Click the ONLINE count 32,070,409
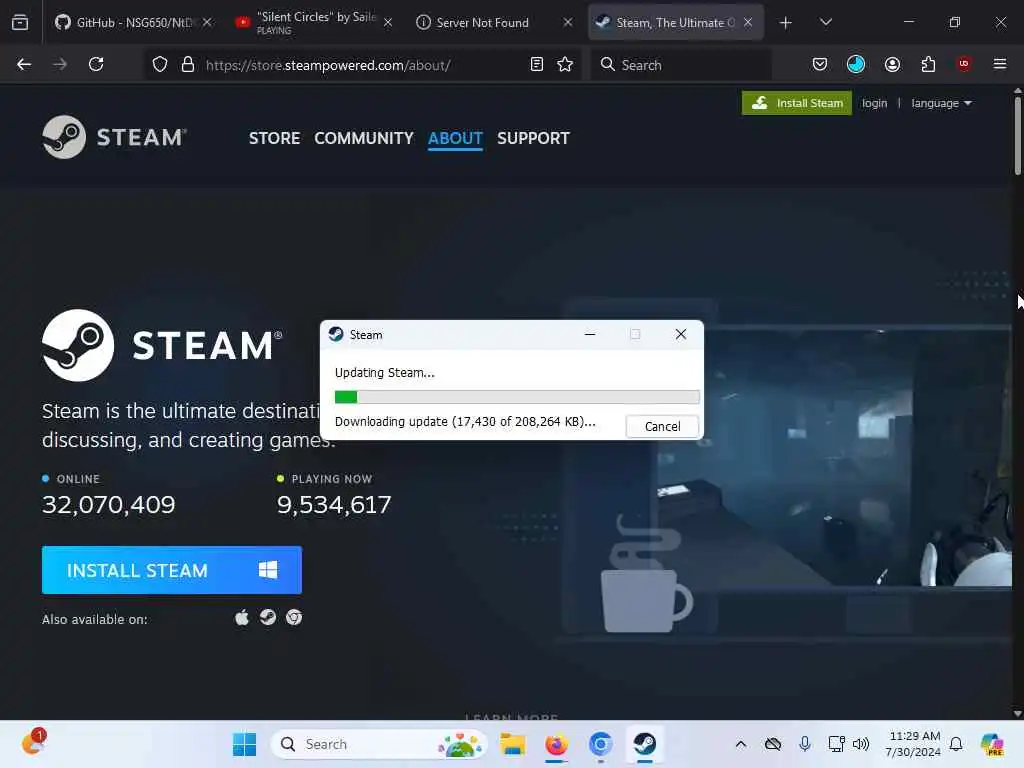The height and width of the screenshot is (768, 1024). pos(108,504)
